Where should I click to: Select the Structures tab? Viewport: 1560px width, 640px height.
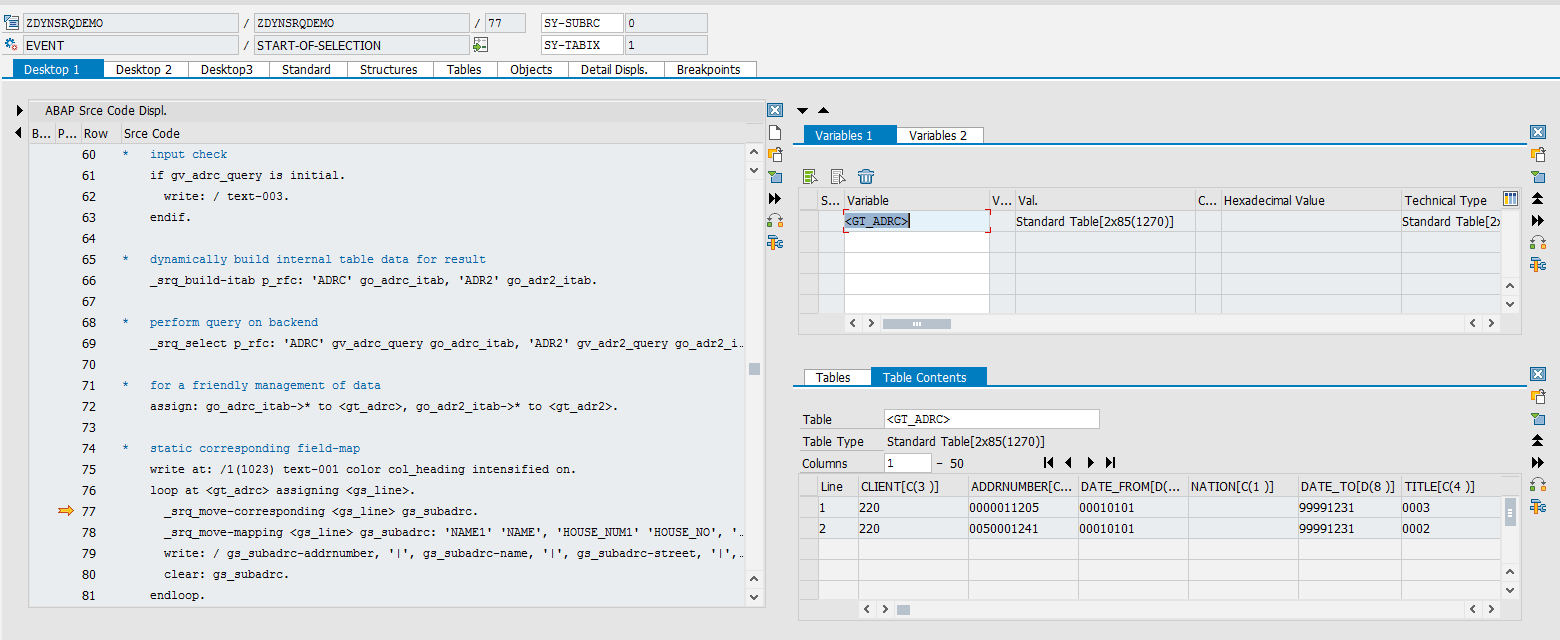(389, 69)
